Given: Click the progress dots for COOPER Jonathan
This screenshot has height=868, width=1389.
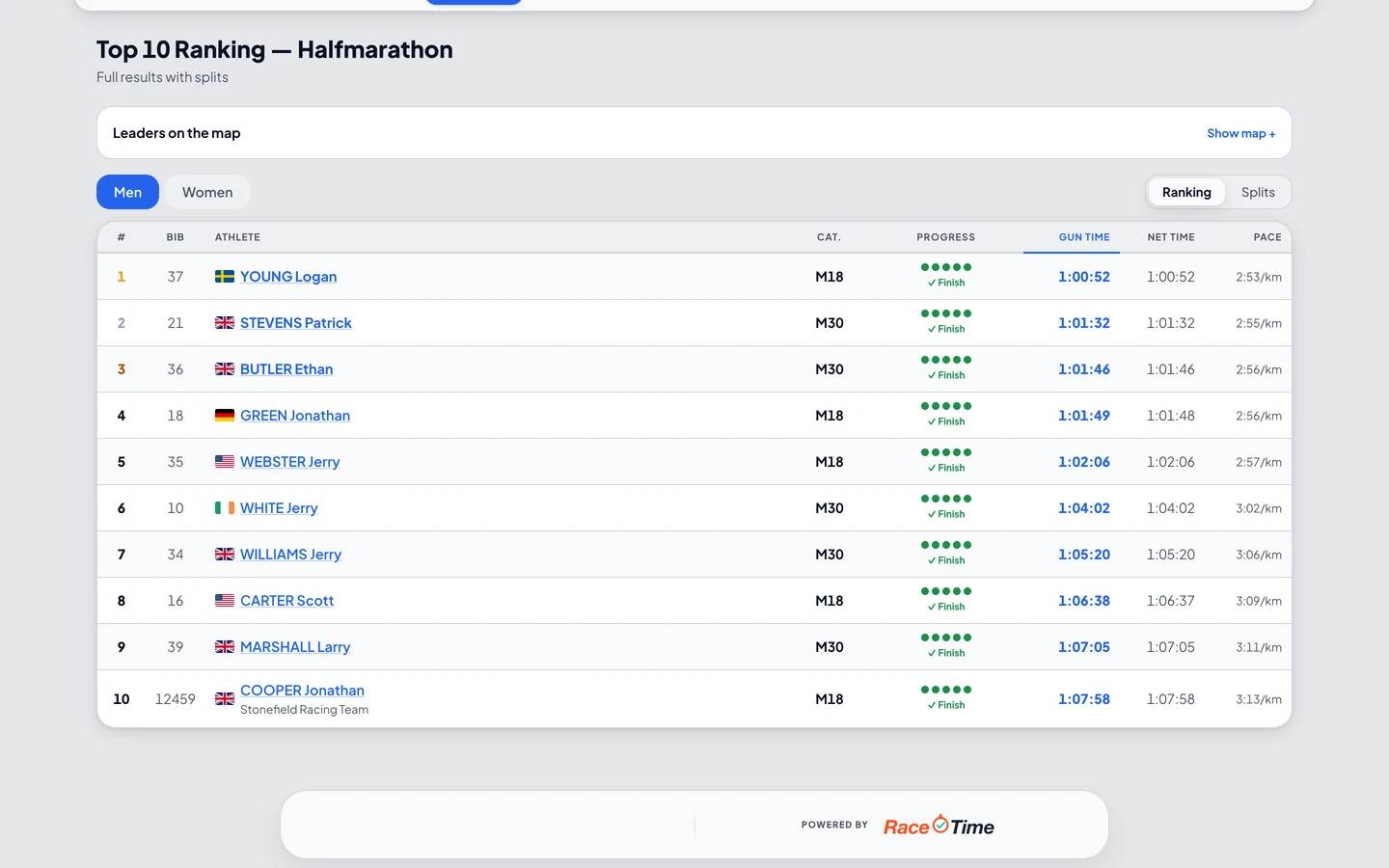Looking at the screenshot, I should click(x=946, y=690).
